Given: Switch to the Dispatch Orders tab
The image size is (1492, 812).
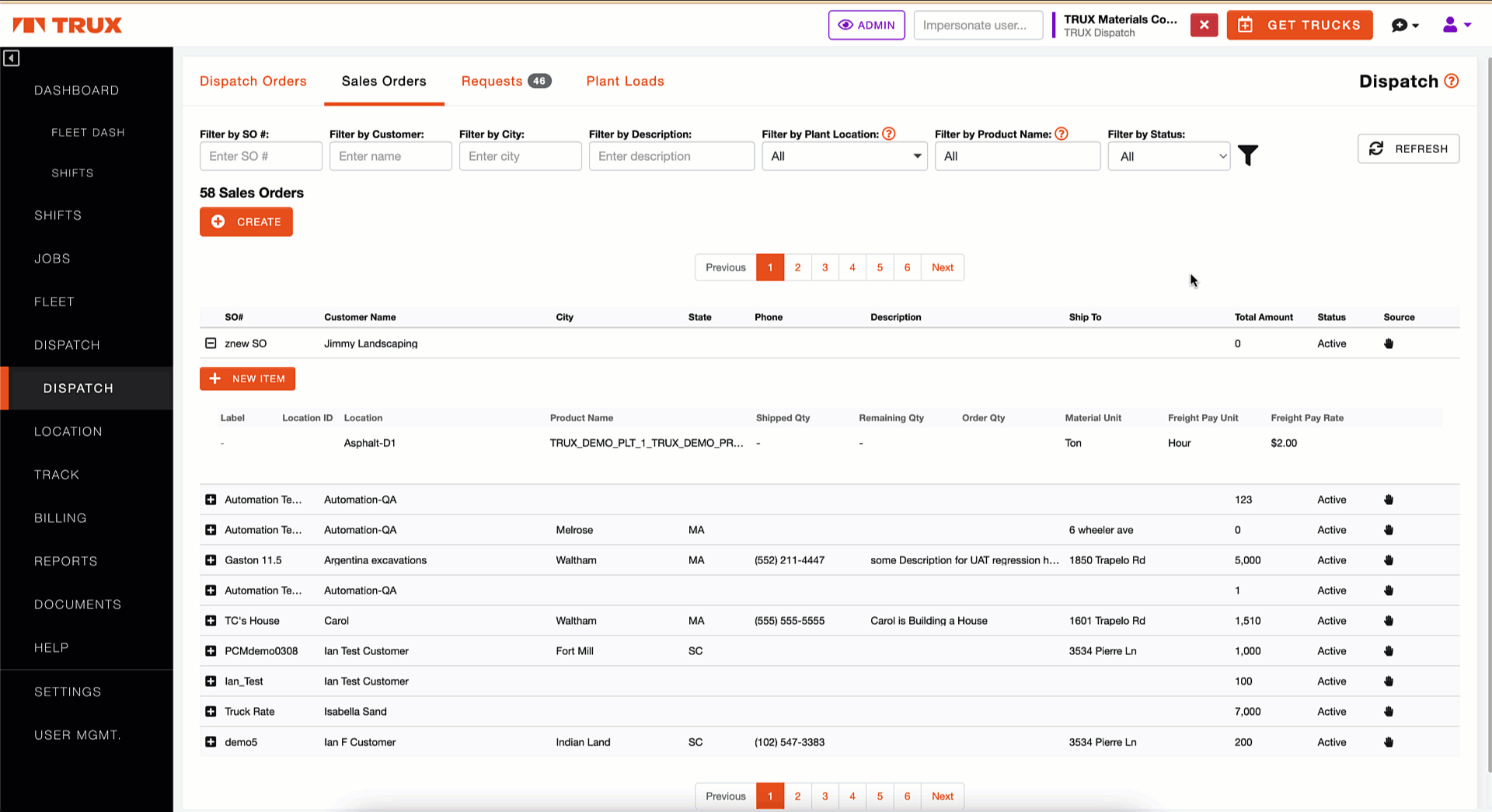Looking at the screenshot, I should click(x=253, y=81).
